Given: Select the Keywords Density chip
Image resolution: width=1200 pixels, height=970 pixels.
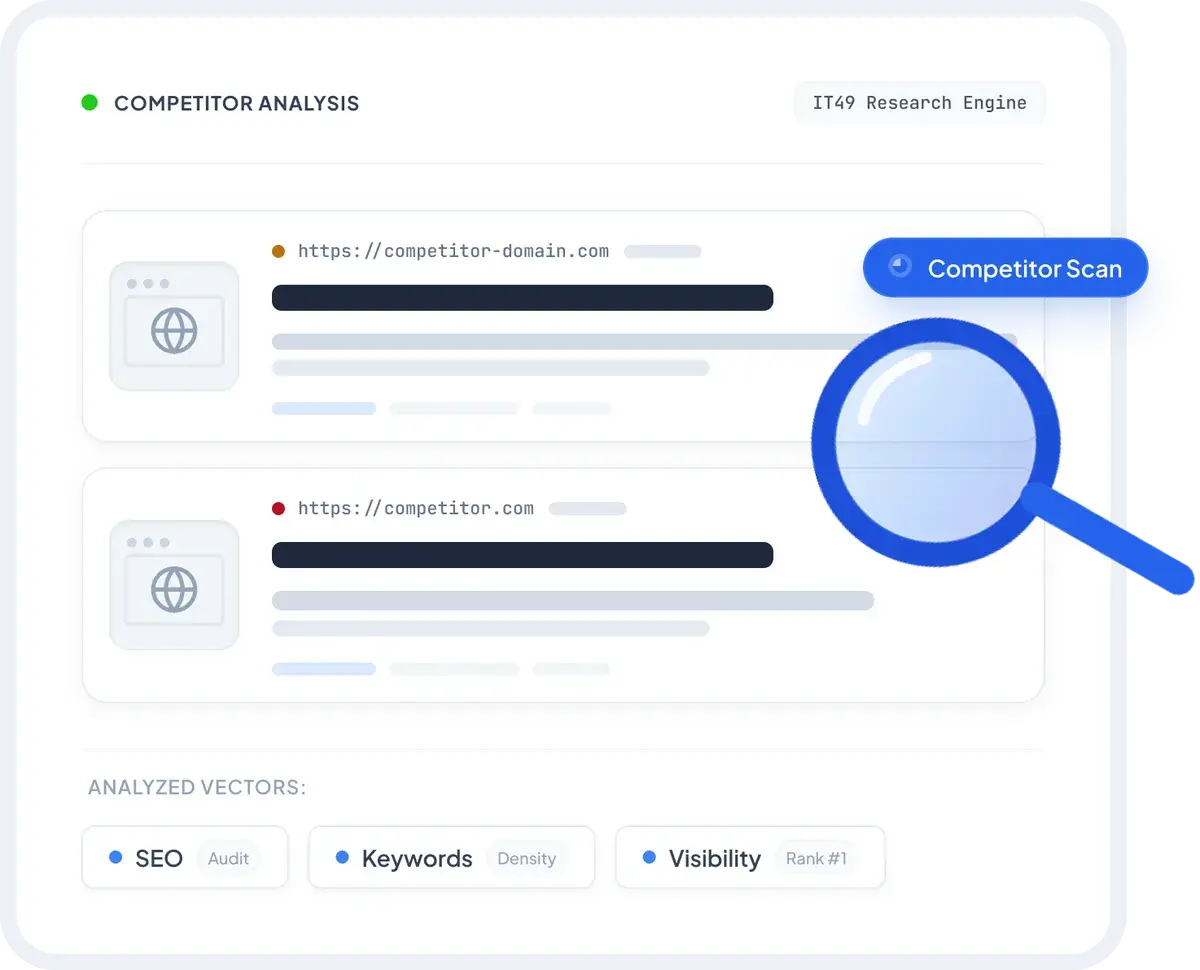Looking at the screenshot, I should [x=451, y=858].
